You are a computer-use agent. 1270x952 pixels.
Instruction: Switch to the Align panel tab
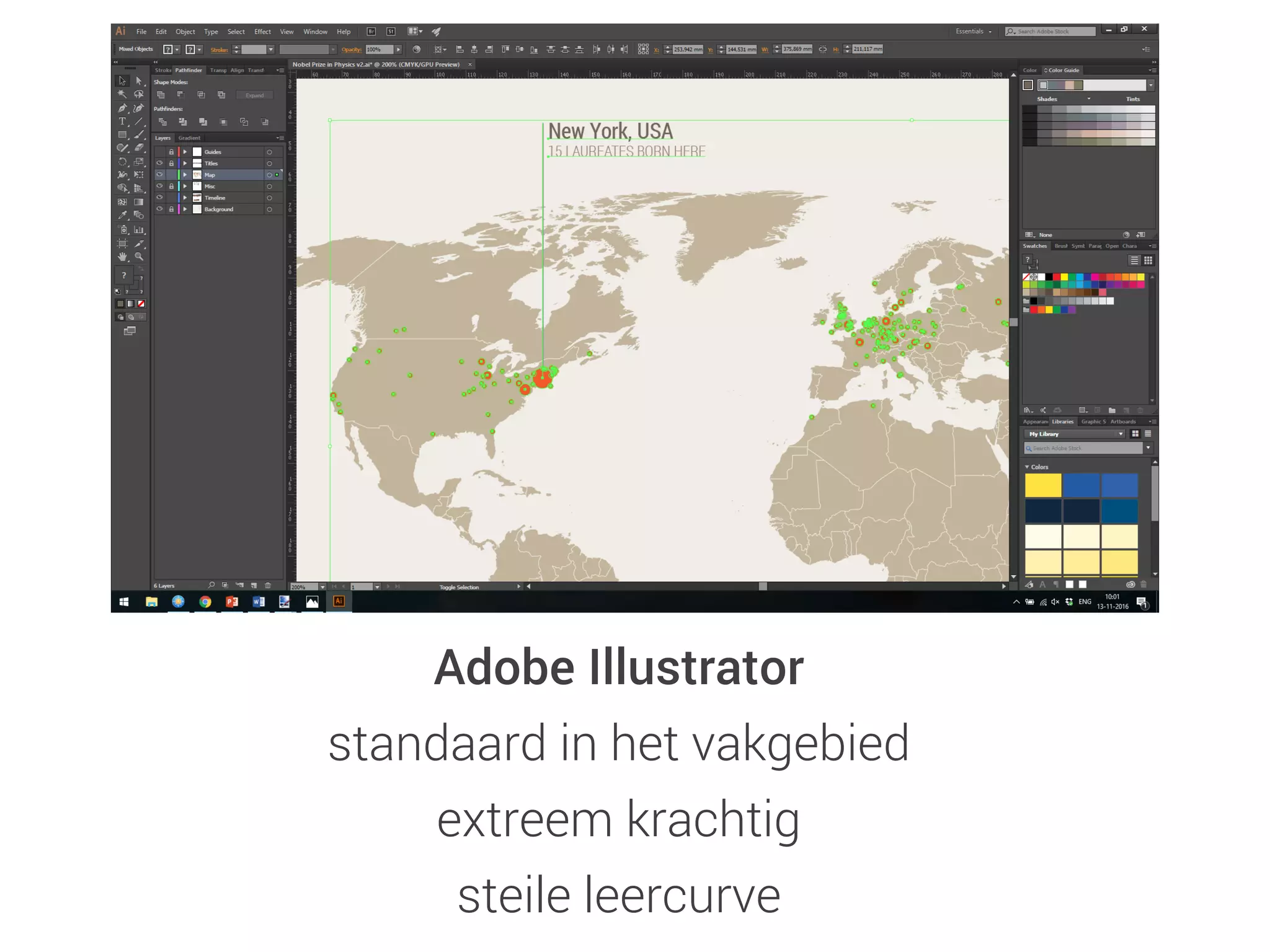(x=238, y=71)
